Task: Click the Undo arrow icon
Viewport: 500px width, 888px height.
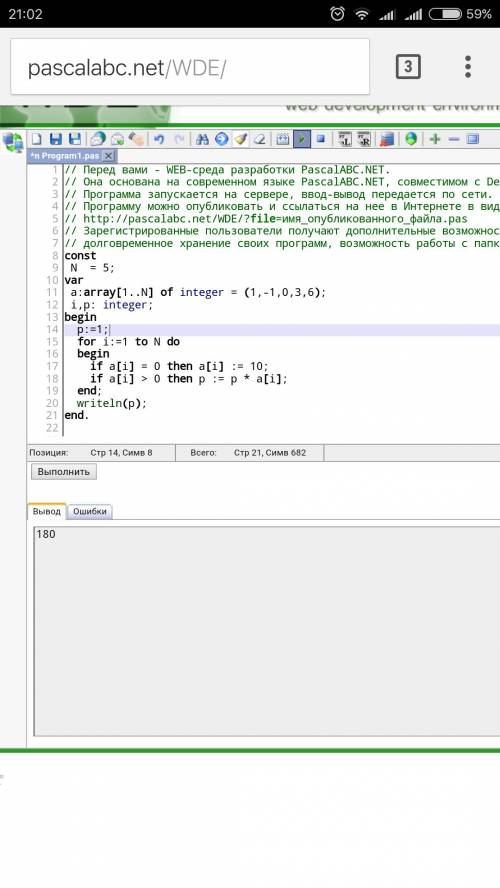Action: [x=159, y=139]
